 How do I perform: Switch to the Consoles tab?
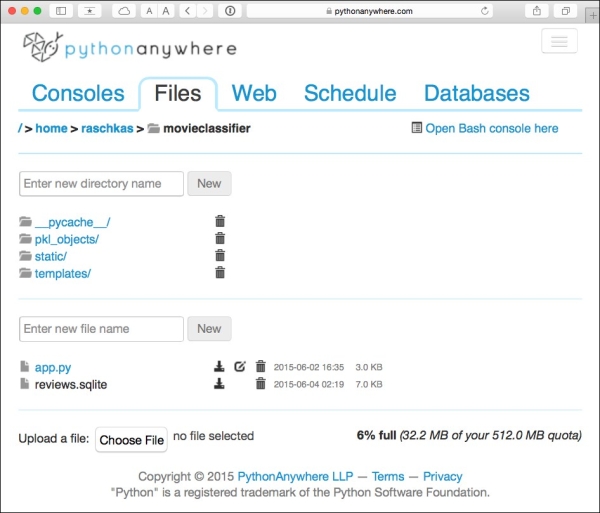coord(78,93)
